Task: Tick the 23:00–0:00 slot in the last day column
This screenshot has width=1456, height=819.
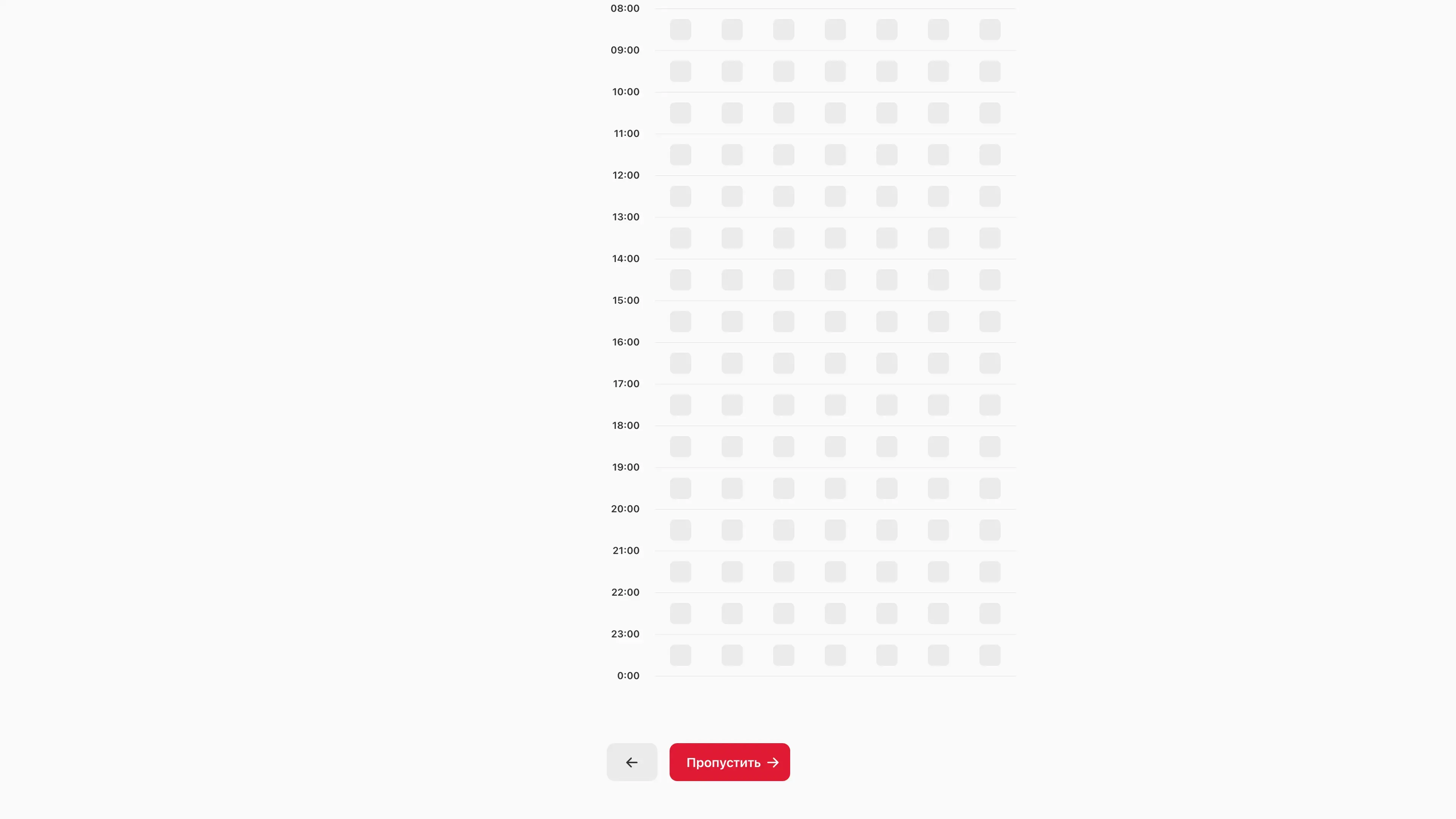Action: click(990, 655)
